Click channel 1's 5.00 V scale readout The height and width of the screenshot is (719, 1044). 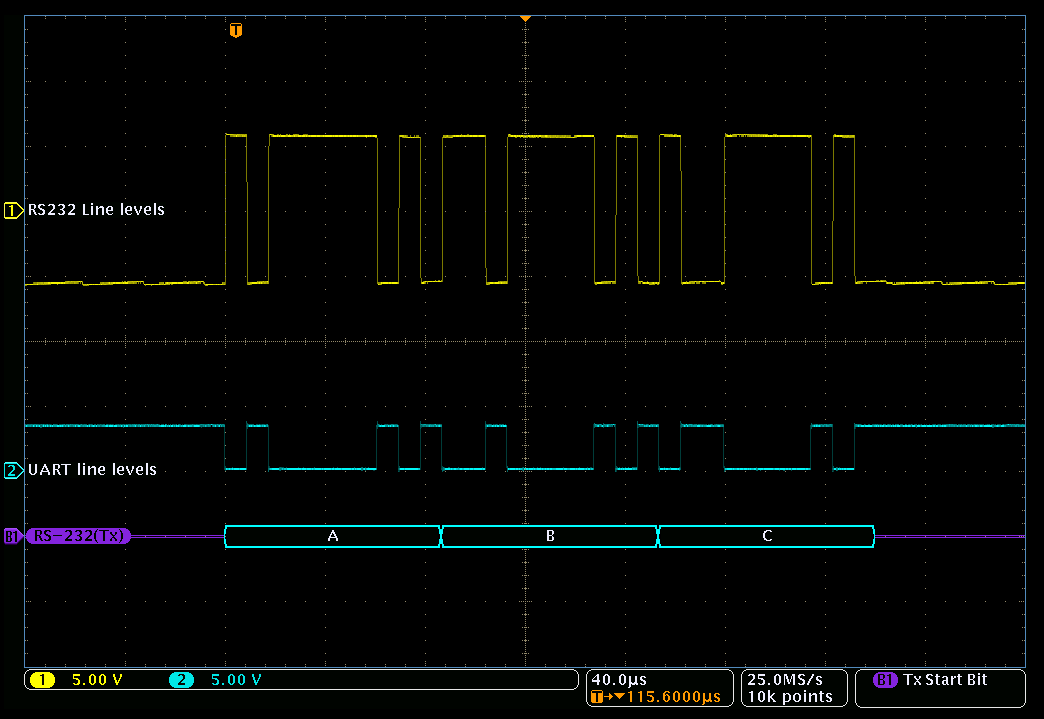click(97, 681)
